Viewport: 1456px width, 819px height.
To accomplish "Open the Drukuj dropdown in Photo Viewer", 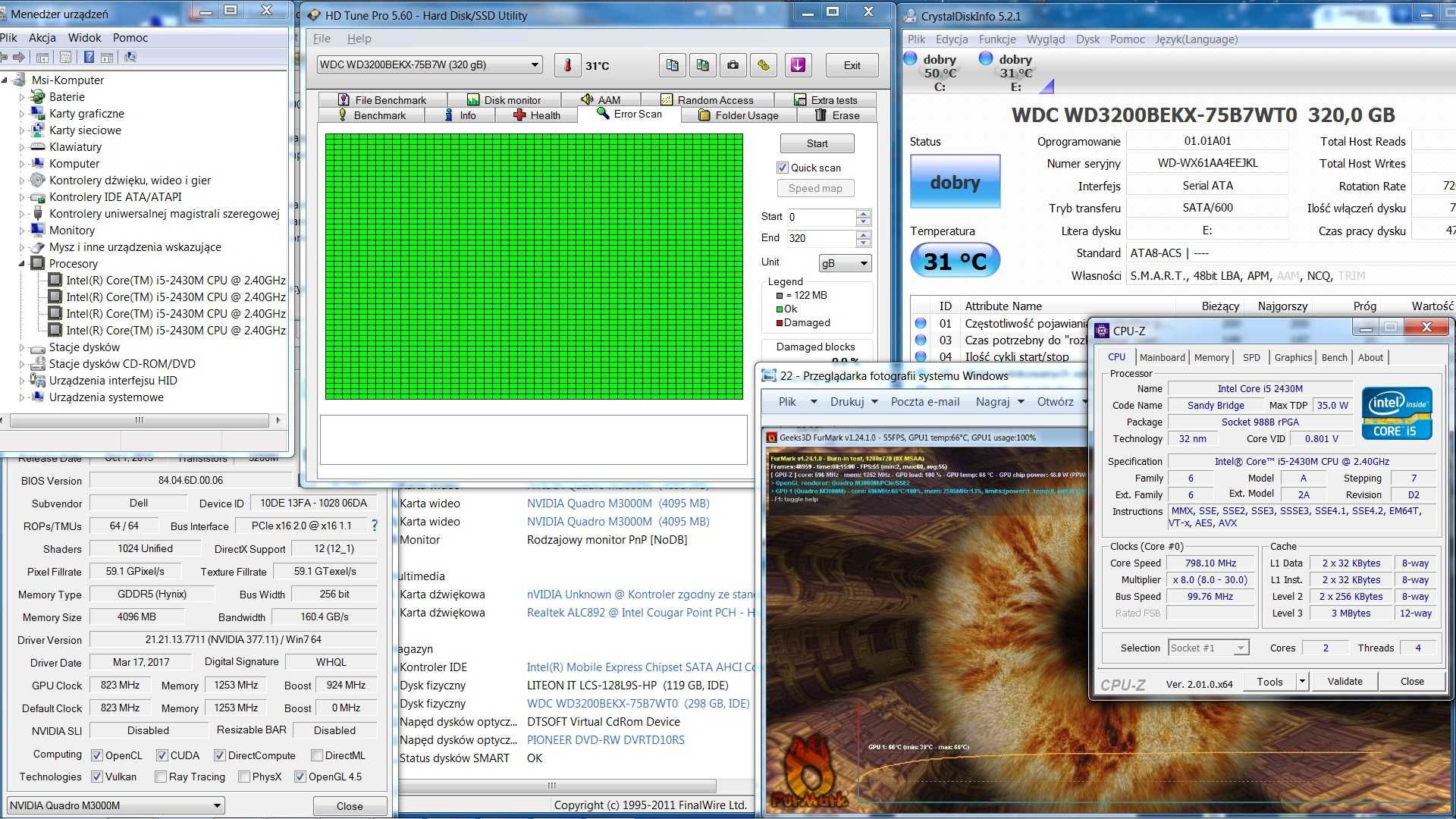I will [874, 402].
